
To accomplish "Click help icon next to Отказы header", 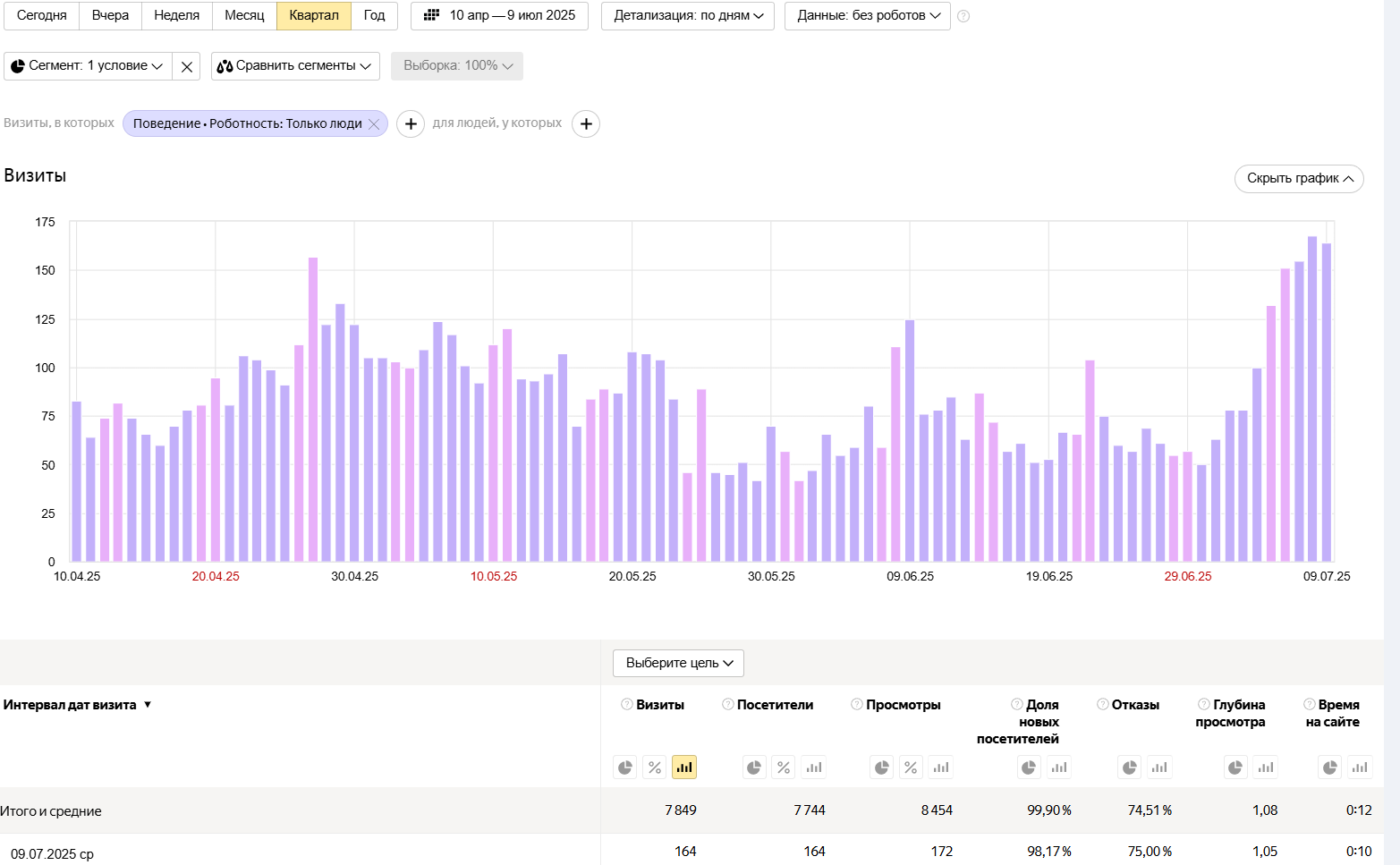I will 1103,705.
